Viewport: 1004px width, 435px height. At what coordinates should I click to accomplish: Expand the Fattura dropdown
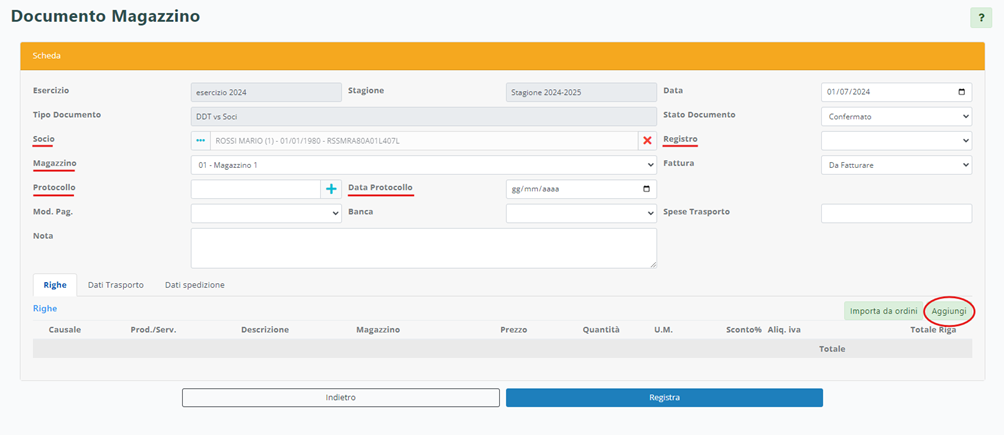point(896,165)
